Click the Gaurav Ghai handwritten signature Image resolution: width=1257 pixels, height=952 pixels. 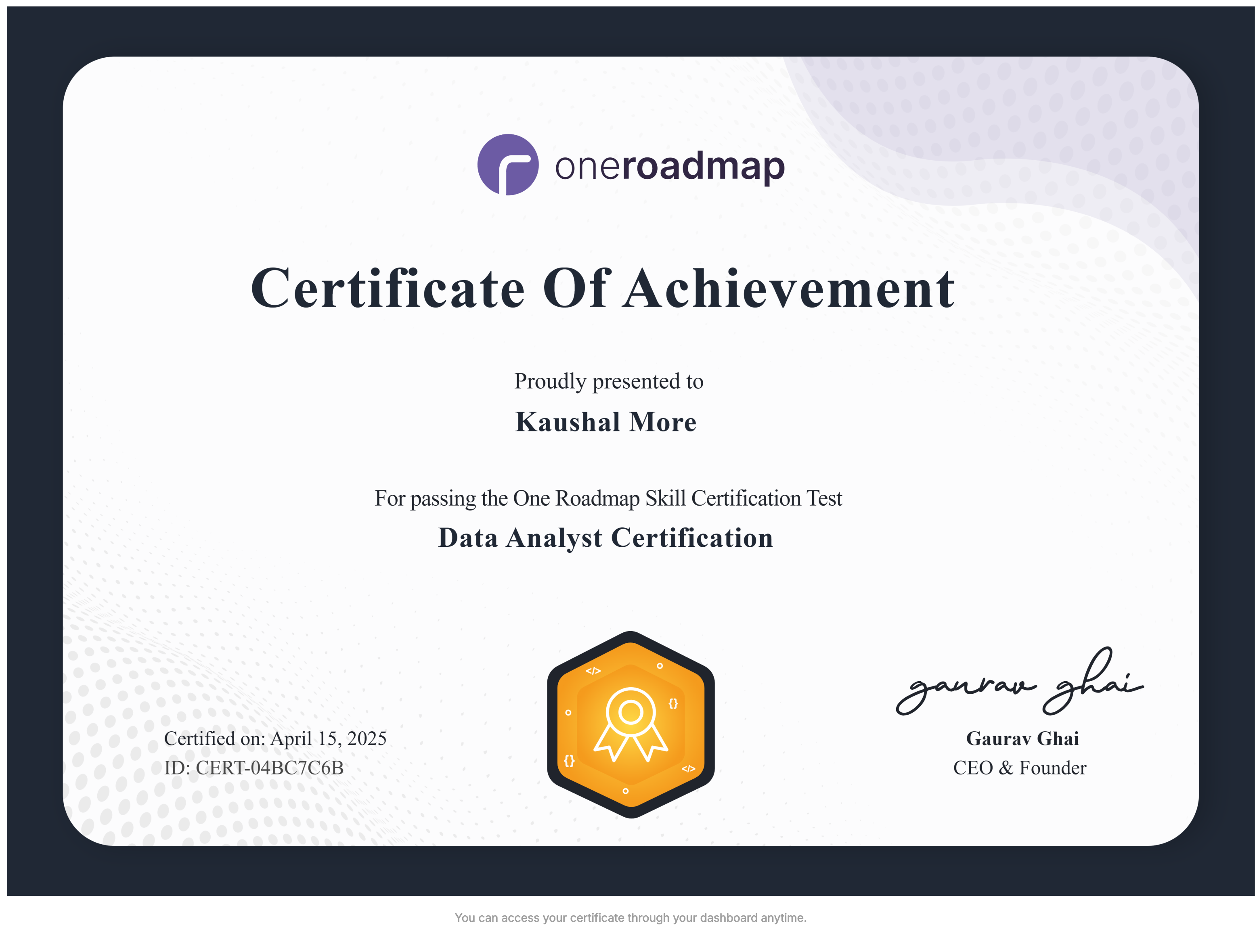tap(1020, 682)
